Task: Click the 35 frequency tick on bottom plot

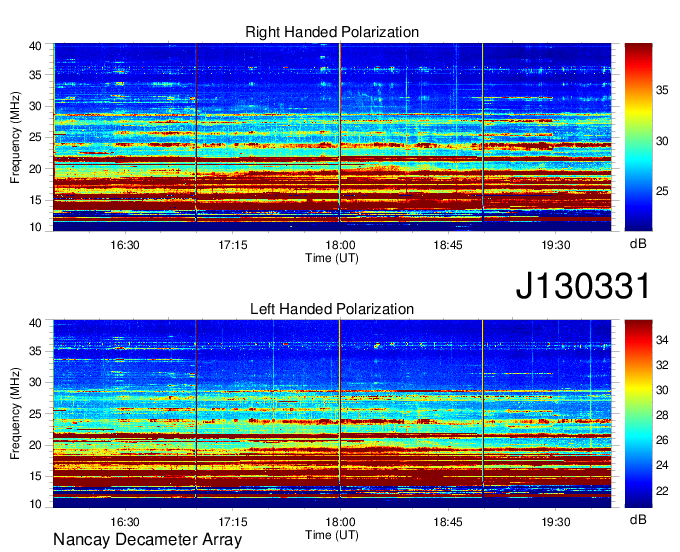Action: (35, 351)
